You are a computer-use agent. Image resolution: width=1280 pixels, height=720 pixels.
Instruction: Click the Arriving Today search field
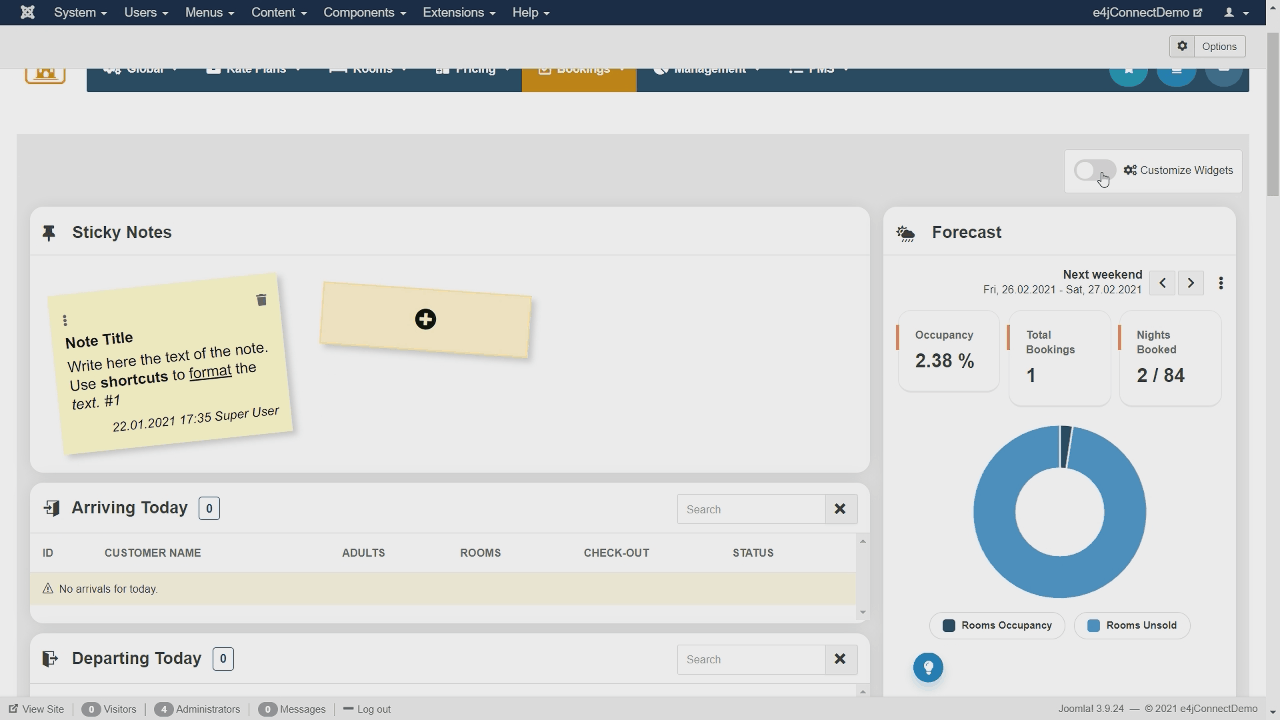point(750,509)
